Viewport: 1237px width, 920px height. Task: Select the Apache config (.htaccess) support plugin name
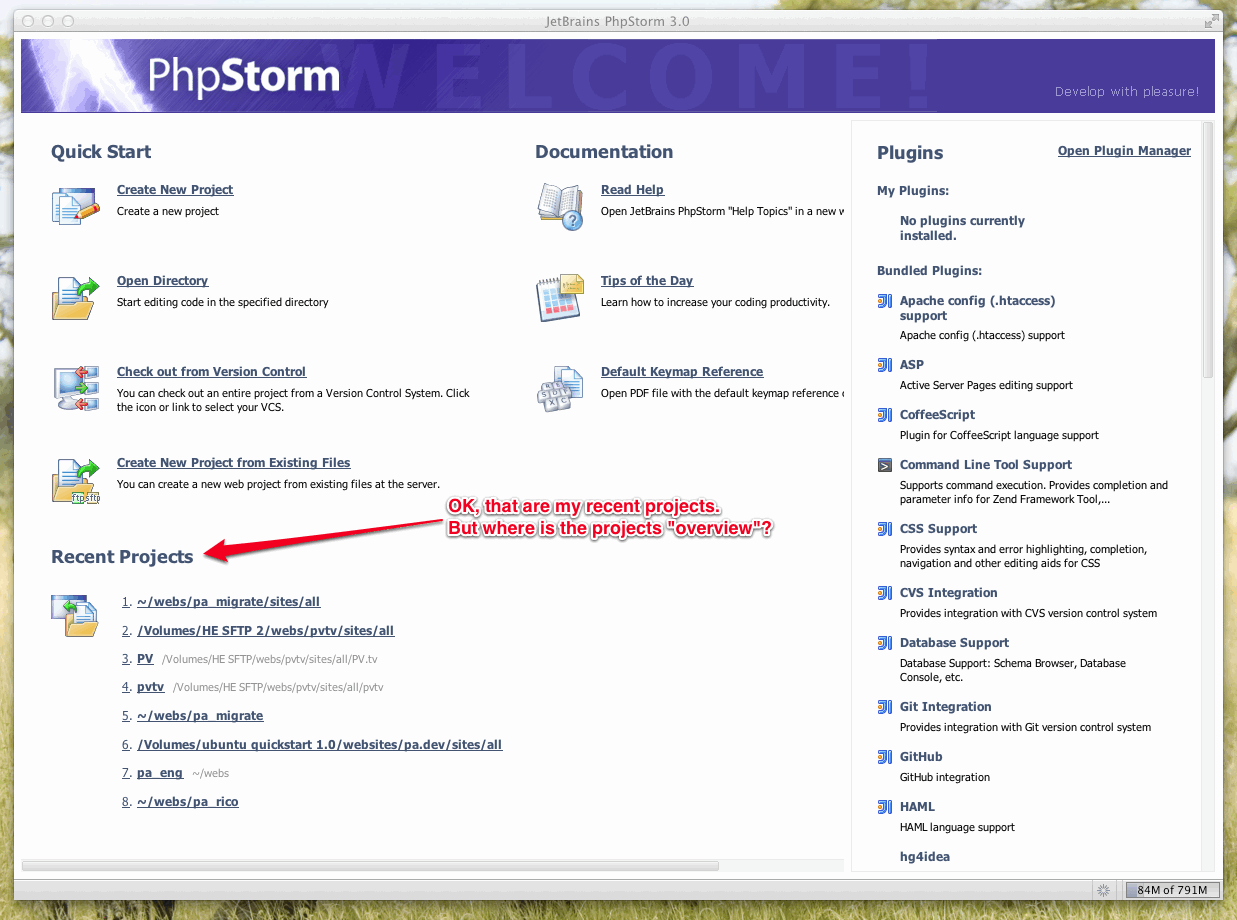pos(977,308)
